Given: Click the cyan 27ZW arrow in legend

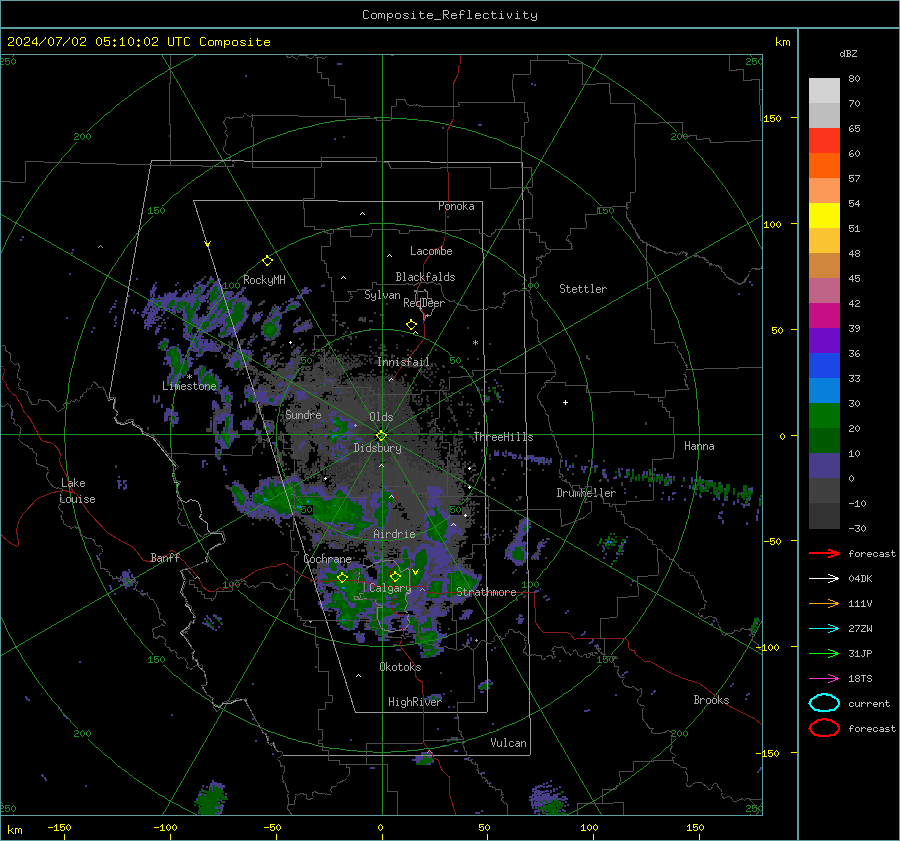Looking at the screenshot, I should (x=824, y=629).
